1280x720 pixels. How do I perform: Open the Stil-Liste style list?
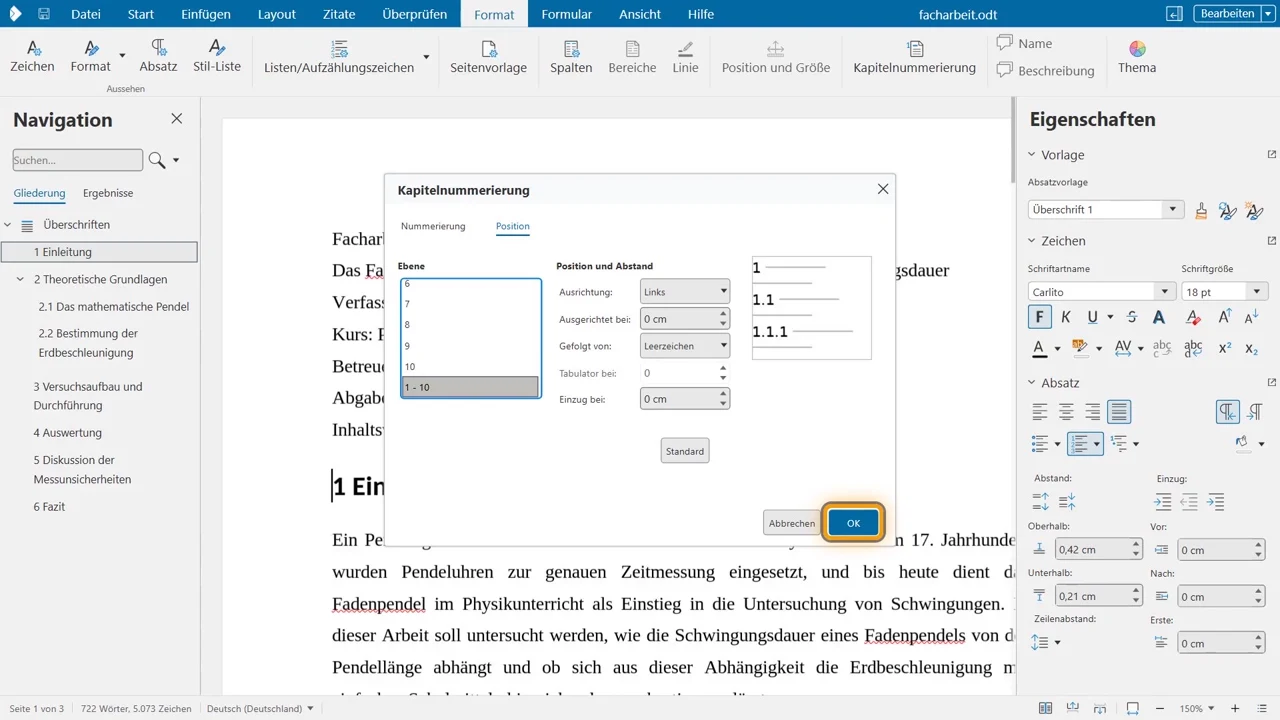tap(217, 57)
